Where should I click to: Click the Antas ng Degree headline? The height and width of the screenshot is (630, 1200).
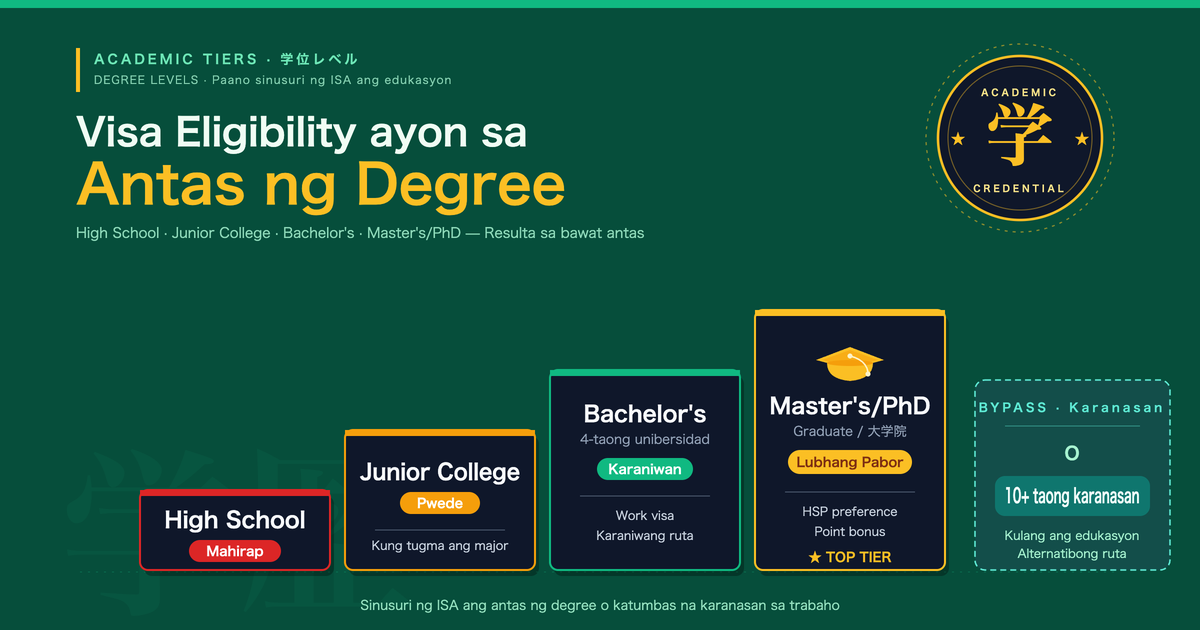point(321,184)
